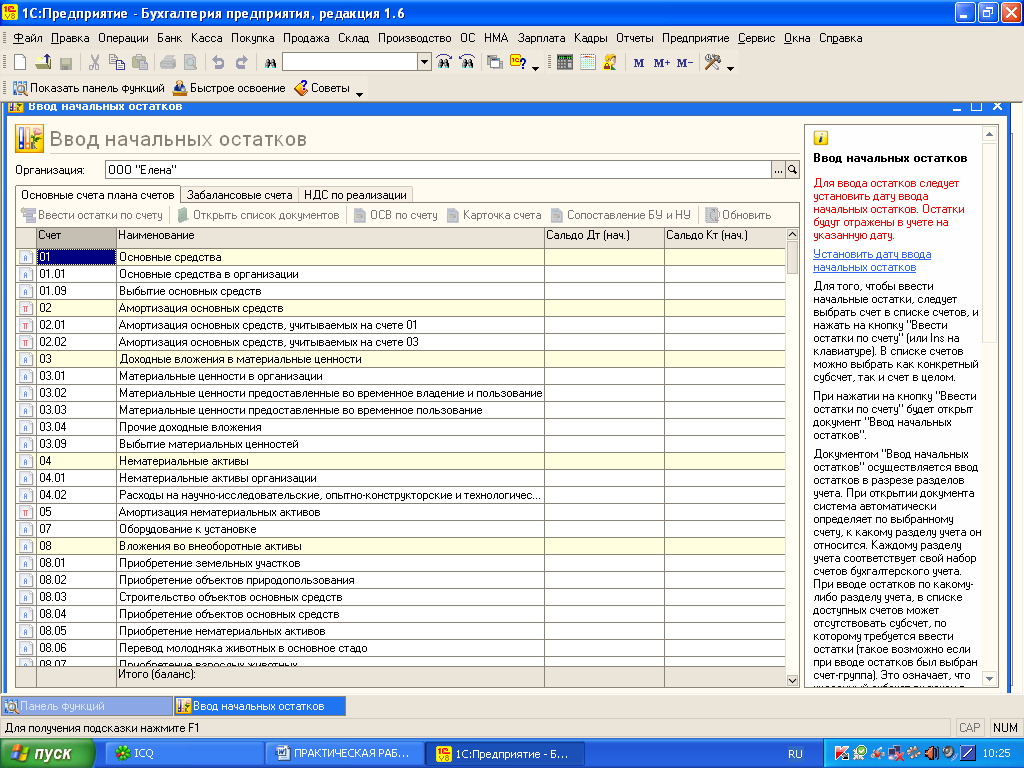Switch to the НДС по реализации tab
Screen dimensions: 1024x768
tap(355, 195)
